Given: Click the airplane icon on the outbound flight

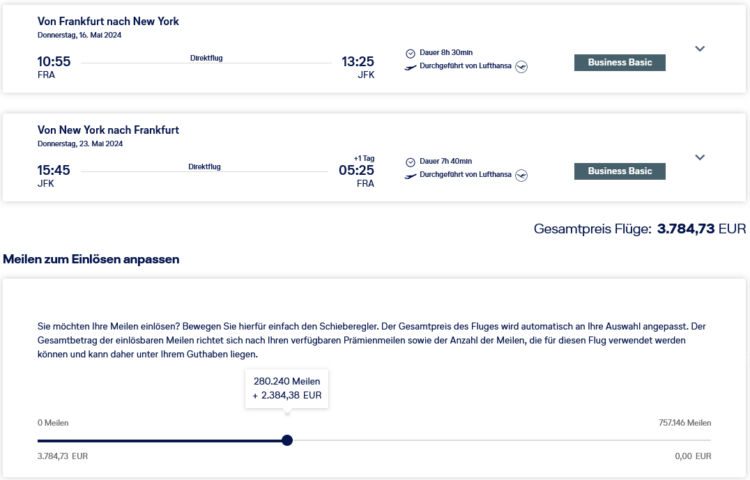Looking at the screenshot, I should click(x=410, y=67).
